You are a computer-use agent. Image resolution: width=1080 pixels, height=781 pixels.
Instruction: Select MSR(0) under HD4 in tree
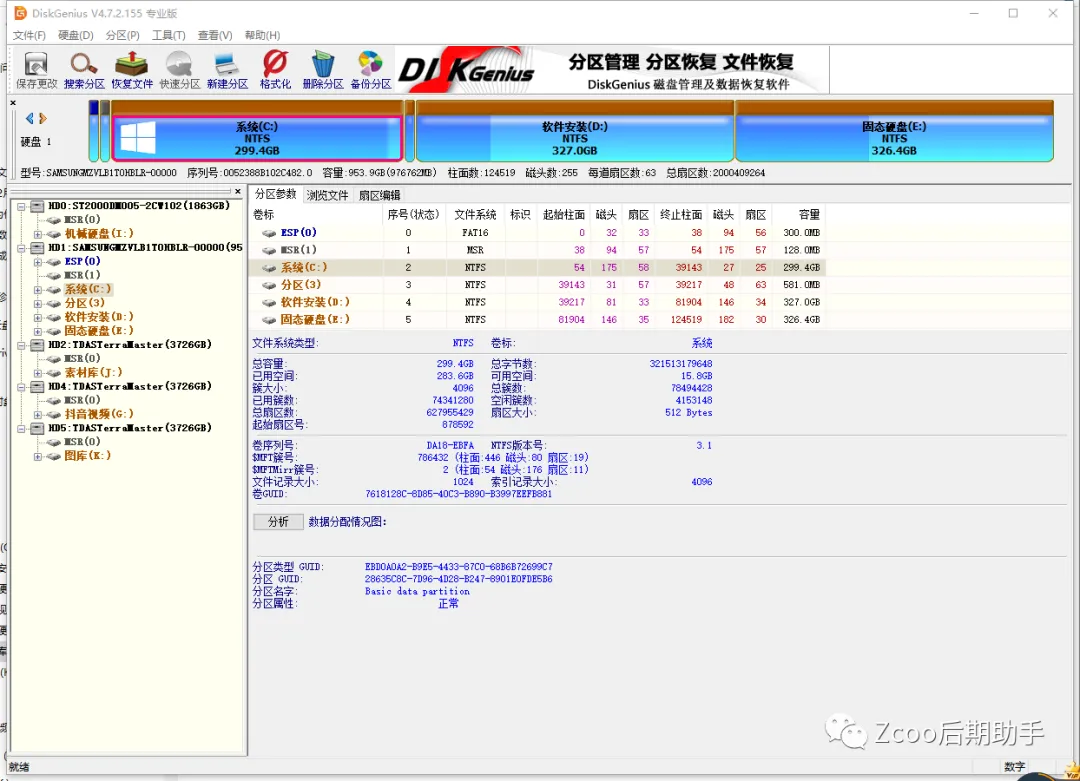tap(82, 401)
